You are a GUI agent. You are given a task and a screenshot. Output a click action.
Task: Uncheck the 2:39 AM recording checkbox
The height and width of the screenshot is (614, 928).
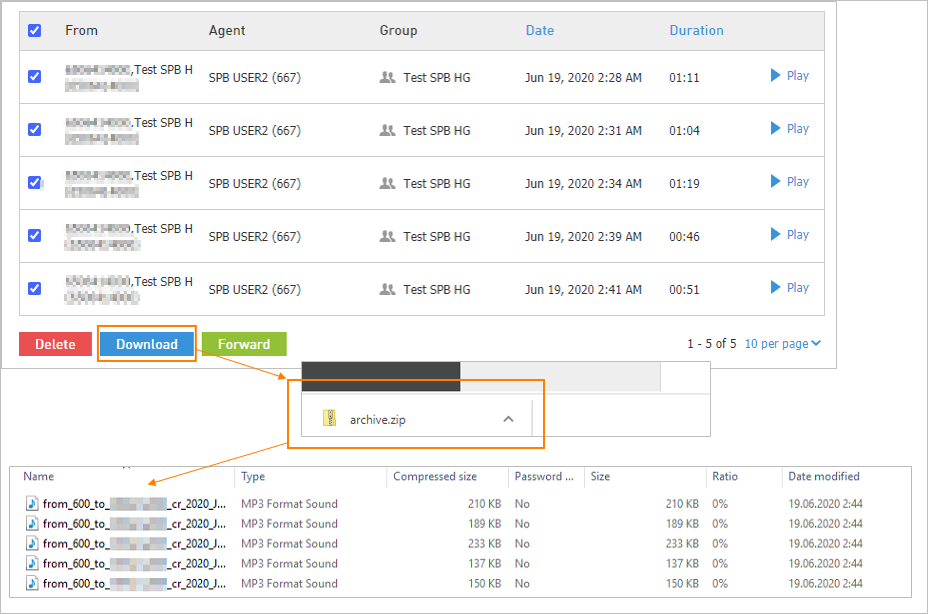pyautogui.click(x=34, y=235)
